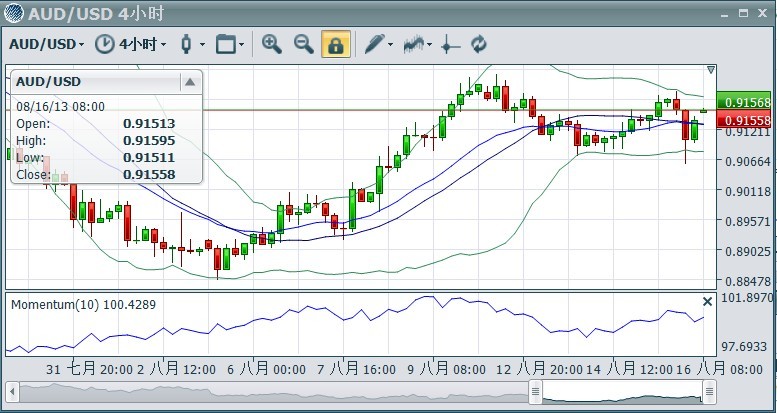Click the green 0.91568 price label
Image resolution: width=777 pixels, height=413 pixels.
coord(744,103)
